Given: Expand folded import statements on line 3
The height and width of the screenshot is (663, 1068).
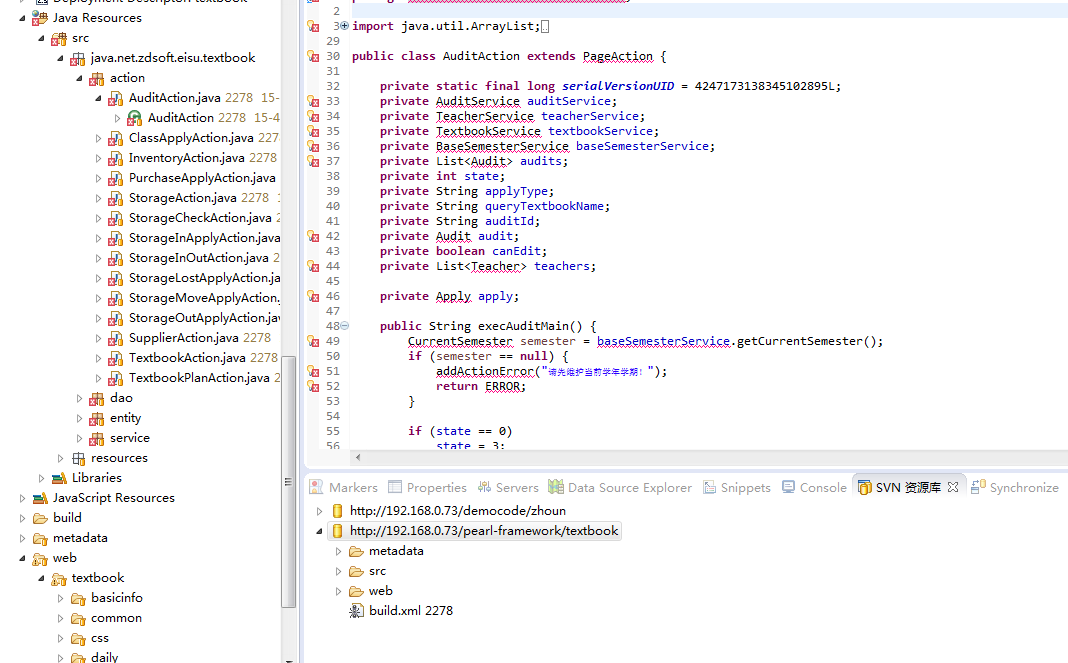Looking at the screenshot, I should click(x=345, y=26).
